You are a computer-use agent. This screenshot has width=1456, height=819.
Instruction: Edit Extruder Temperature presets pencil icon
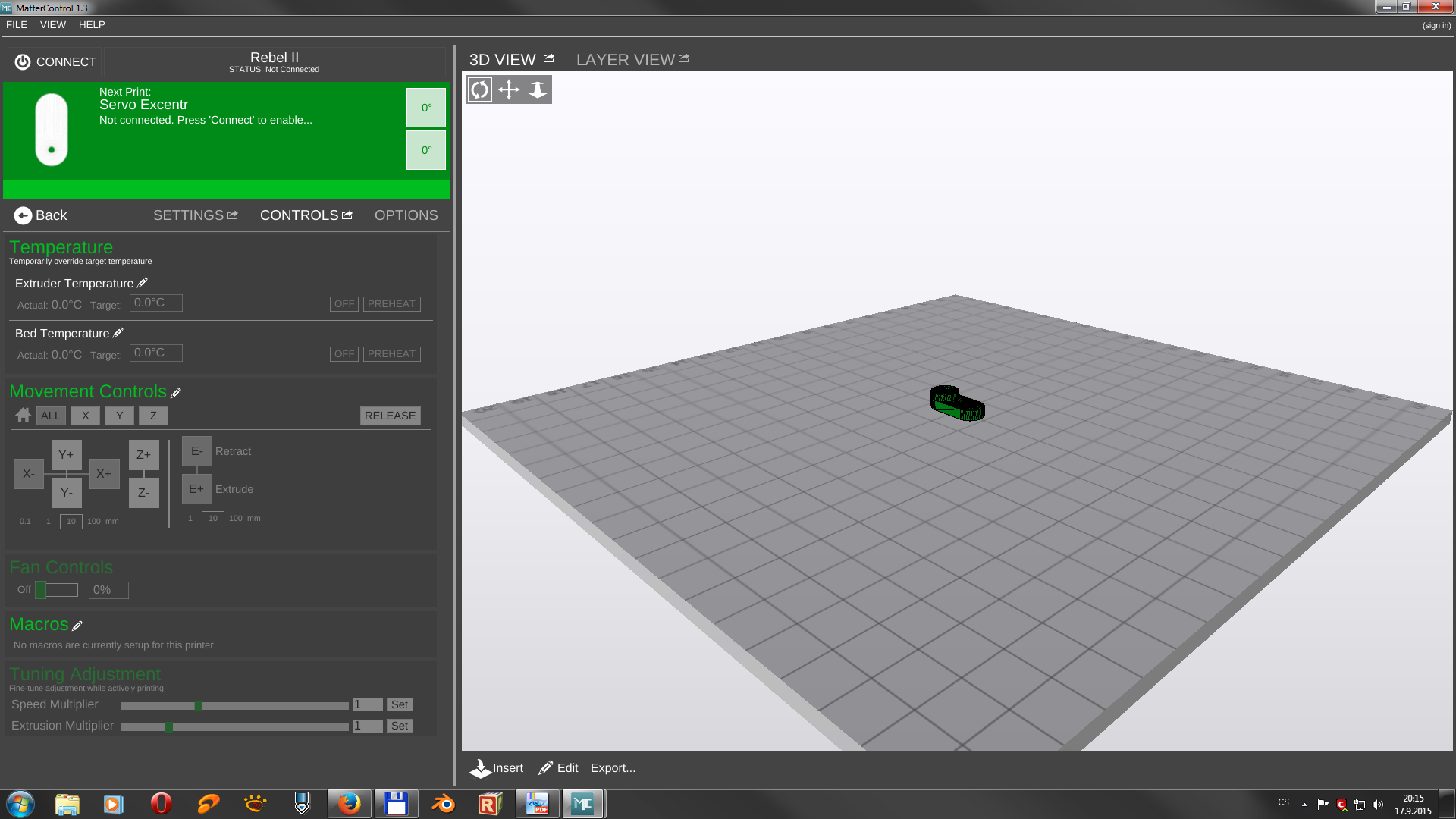coord(142,283)
